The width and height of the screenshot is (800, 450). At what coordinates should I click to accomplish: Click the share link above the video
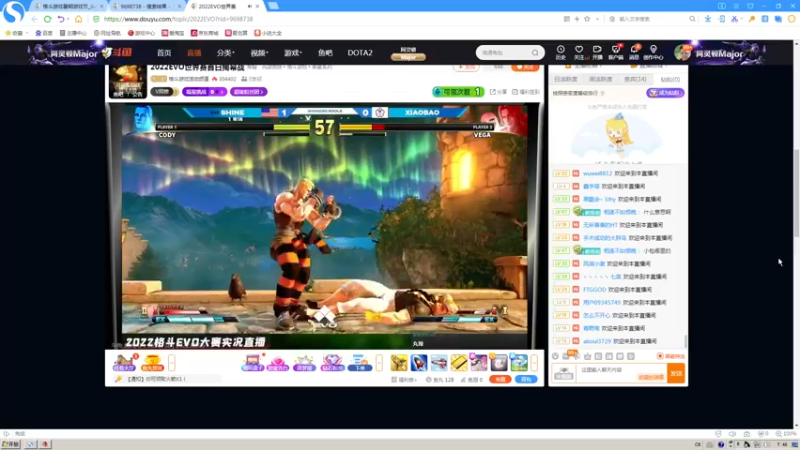[x=498, y=92]
